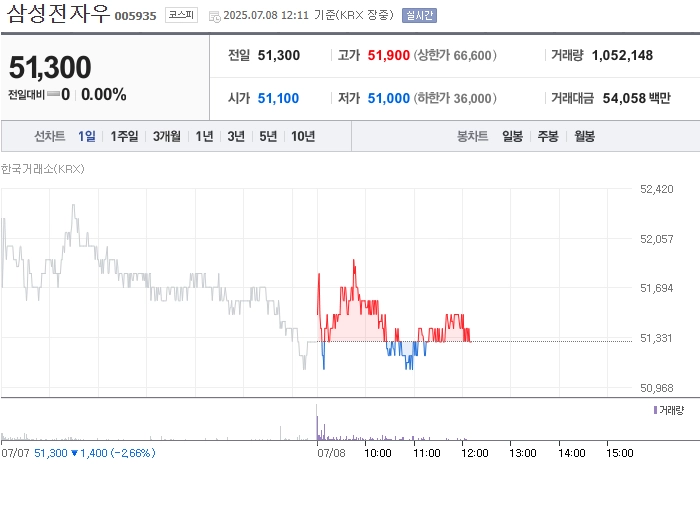Click the 10:00 time axis label

point(378,453)
